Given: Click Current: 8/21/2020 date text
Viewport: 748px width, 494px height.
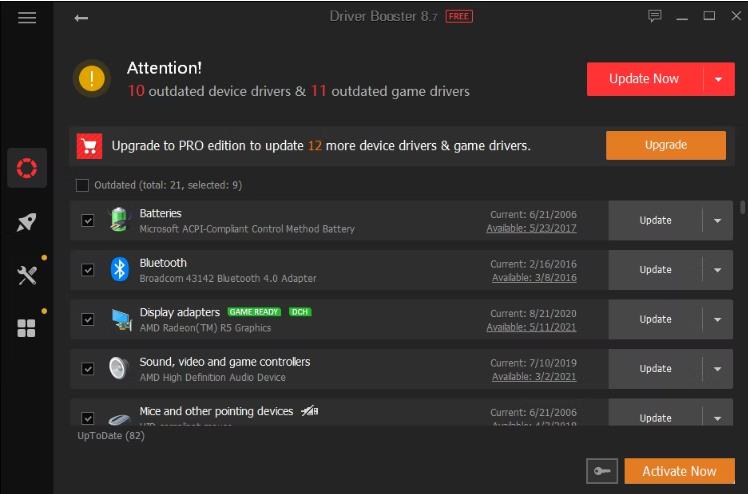Looking at the screenshot, I should [533, 314].
